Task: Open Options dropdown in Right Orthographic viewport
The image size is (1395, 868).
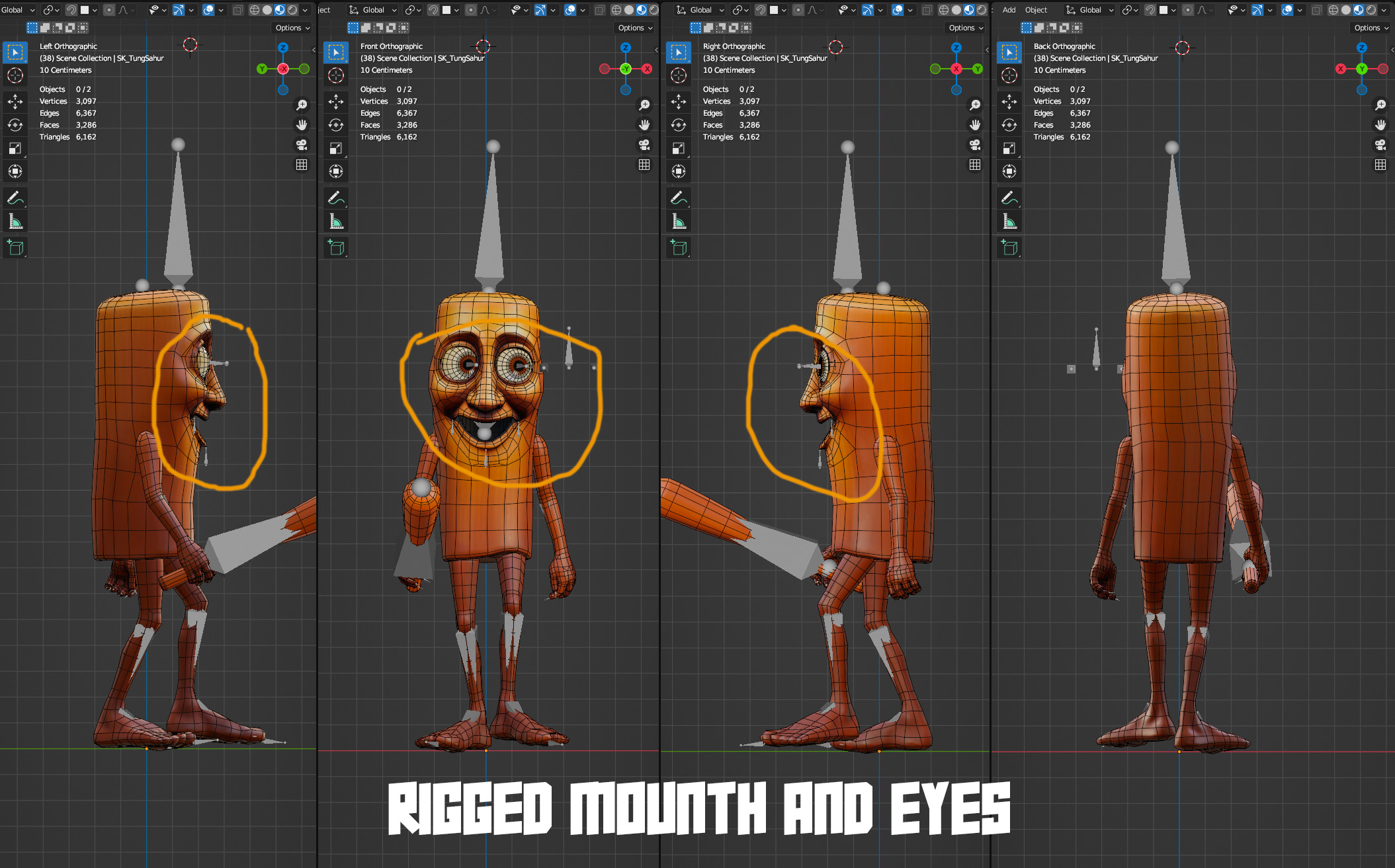Action: [966, 28]
